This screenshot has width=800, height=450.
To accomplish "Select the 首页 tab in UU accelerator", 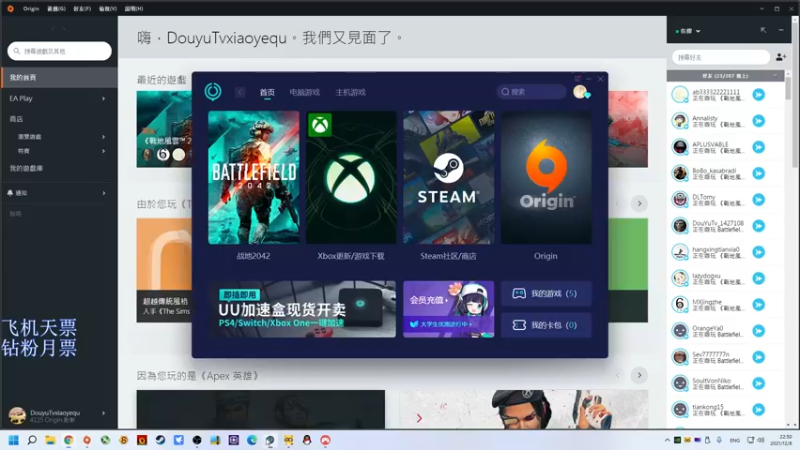I will coord(267,92).
